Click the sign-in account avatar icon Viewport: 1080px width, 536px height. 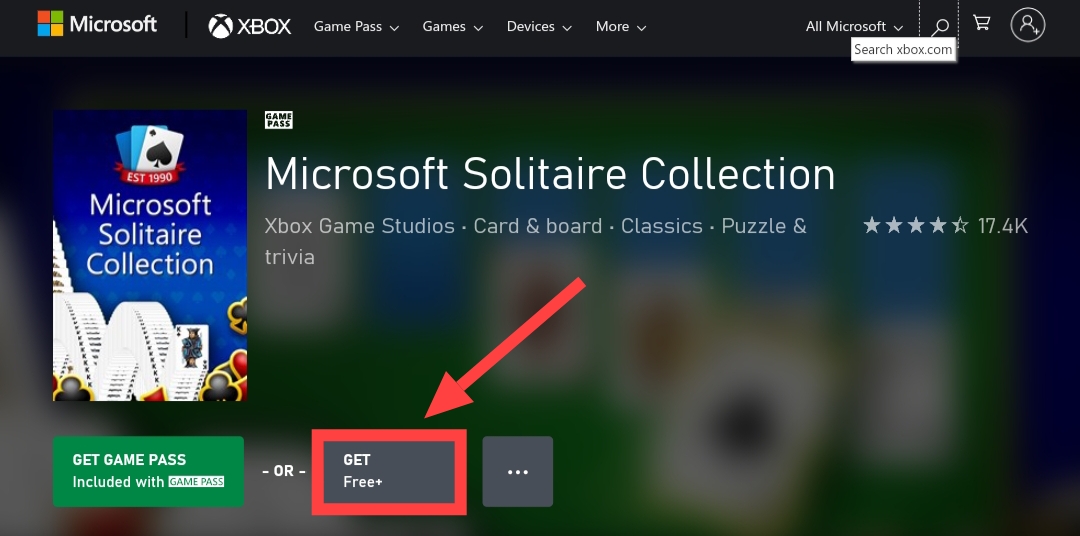click(1028, 25)
